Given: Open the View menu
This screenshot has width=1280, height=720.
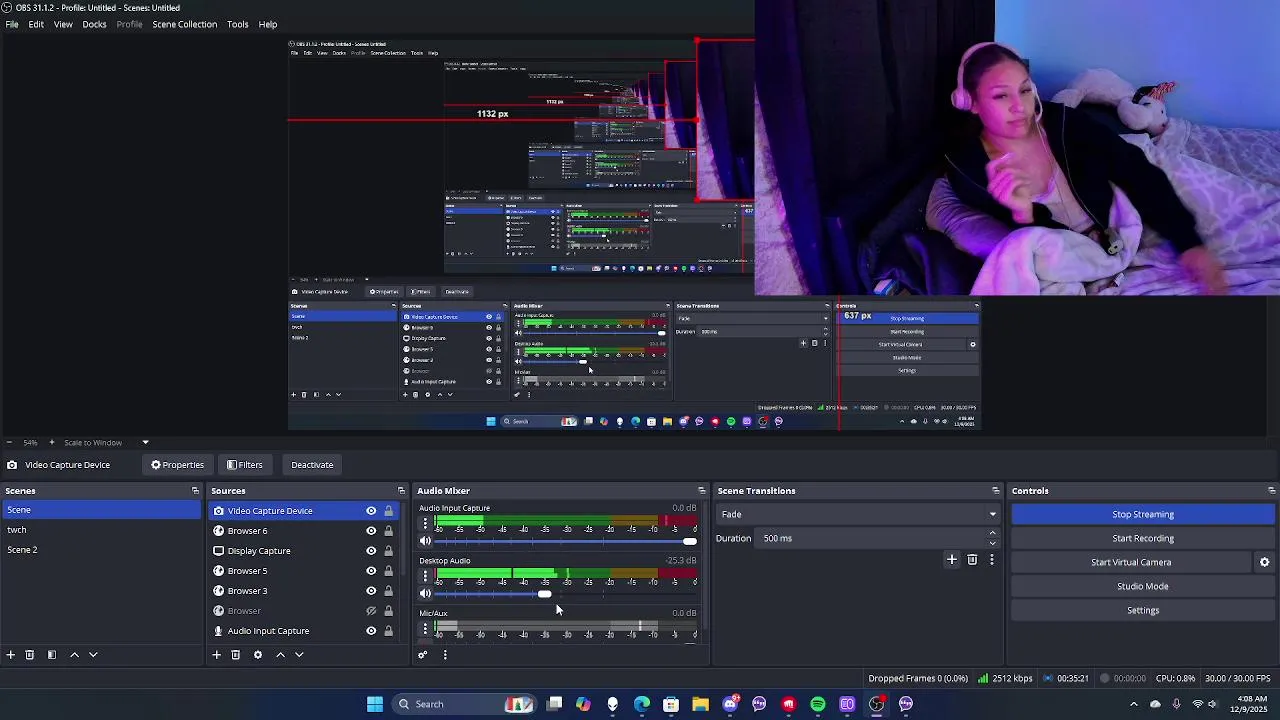Looking at the screenshot, I should click(63, 24).
